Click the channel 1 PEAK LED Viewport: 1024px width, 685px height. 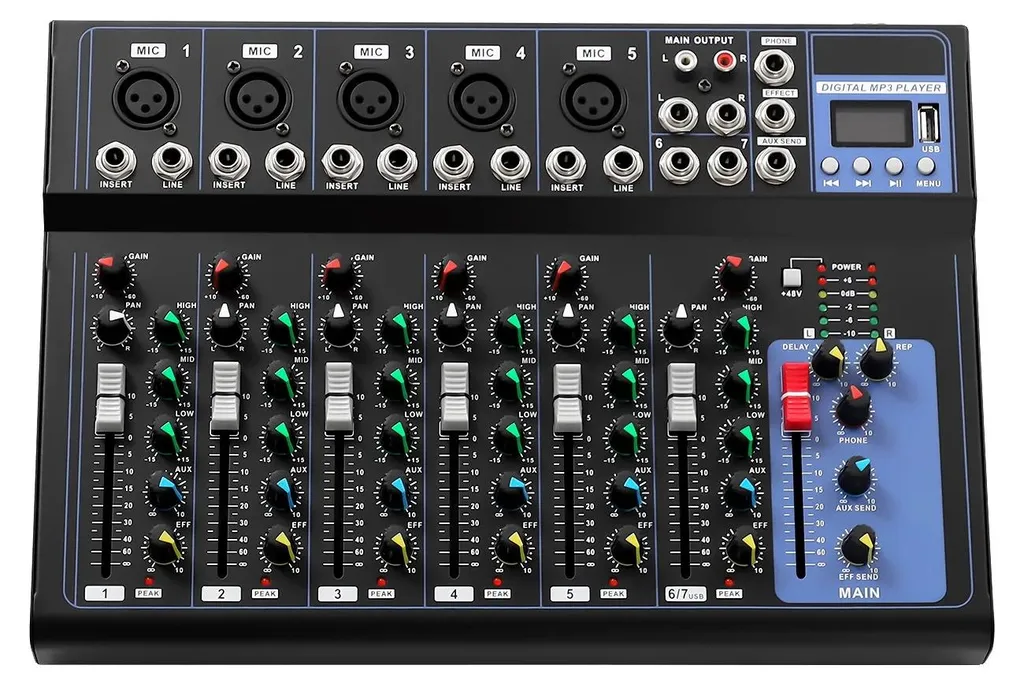click(149, 581)
